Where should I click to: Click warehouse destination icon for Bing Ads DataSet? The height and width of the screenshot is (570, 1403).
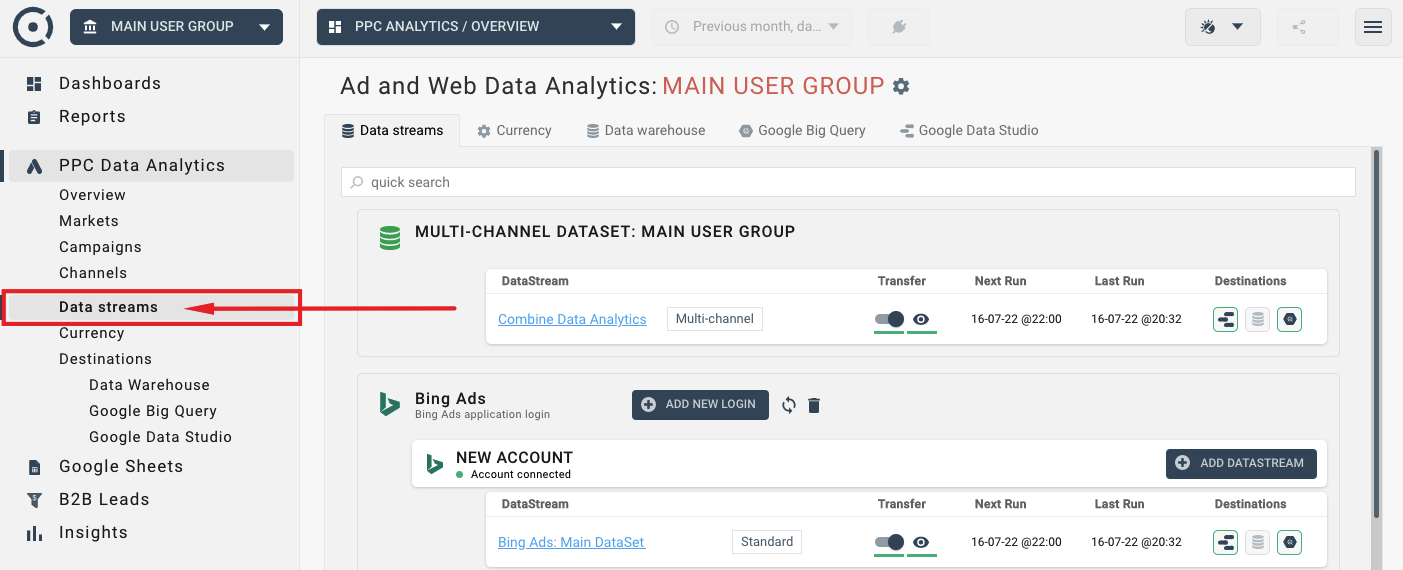point(1258,542)
